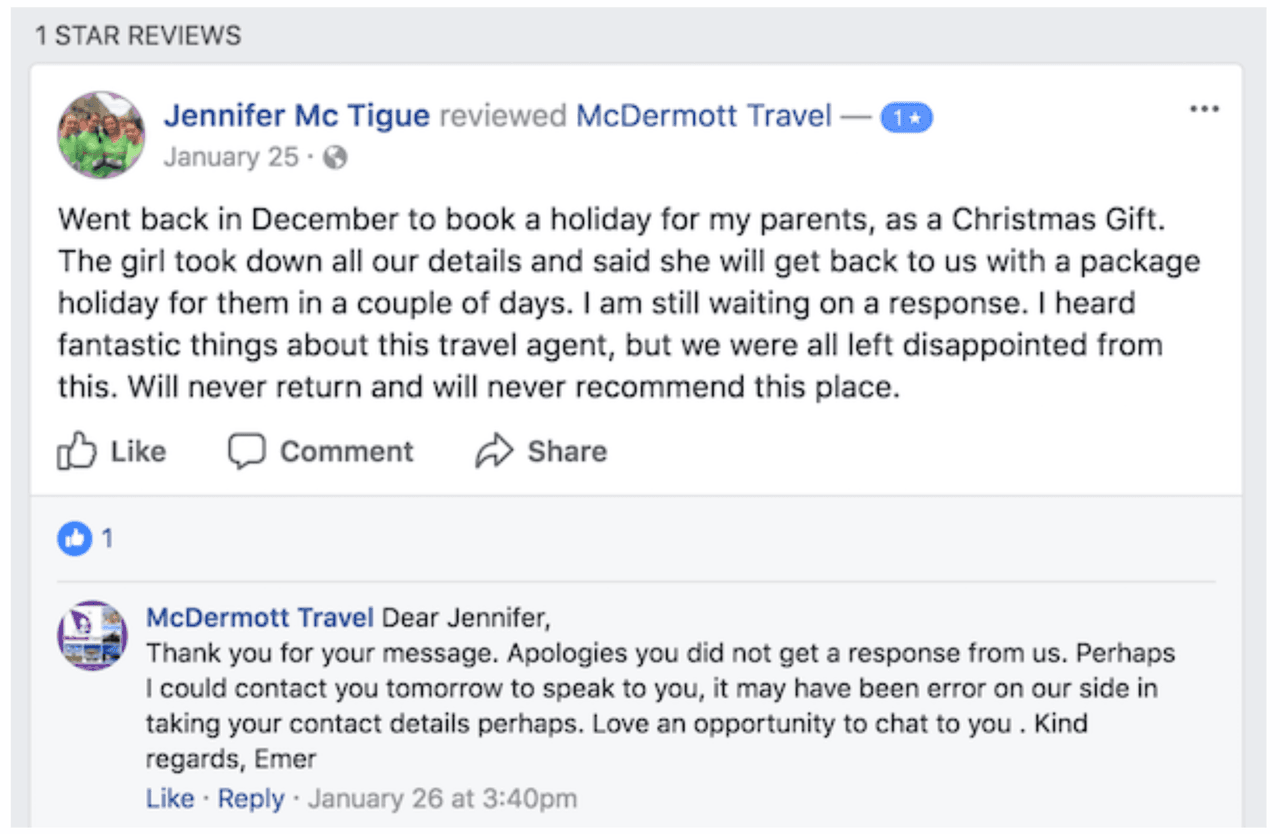The height and width of the screenshot is (834, 1280).
Task: Like McDermott Travel's reply comment
Action: (x=170, y=799)
